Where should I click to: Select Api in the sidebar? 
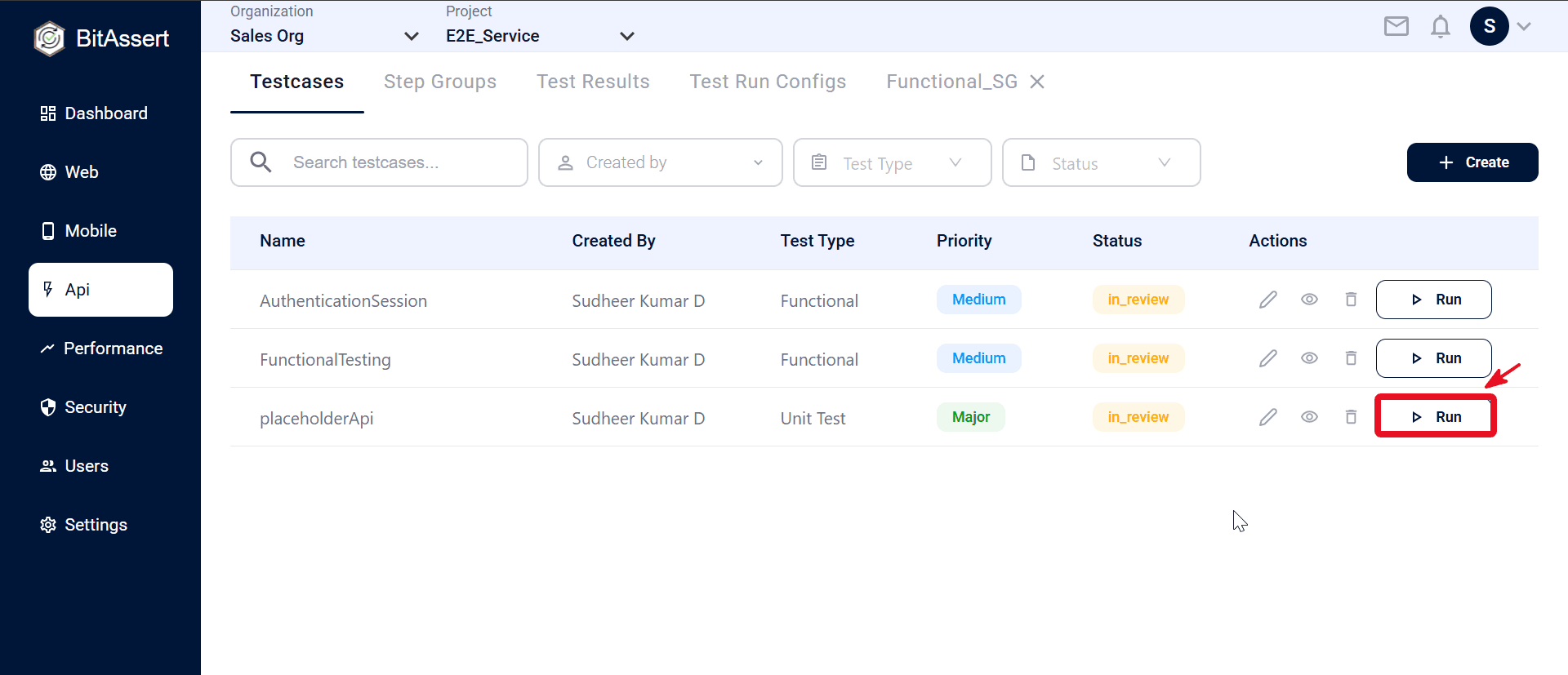100,290
